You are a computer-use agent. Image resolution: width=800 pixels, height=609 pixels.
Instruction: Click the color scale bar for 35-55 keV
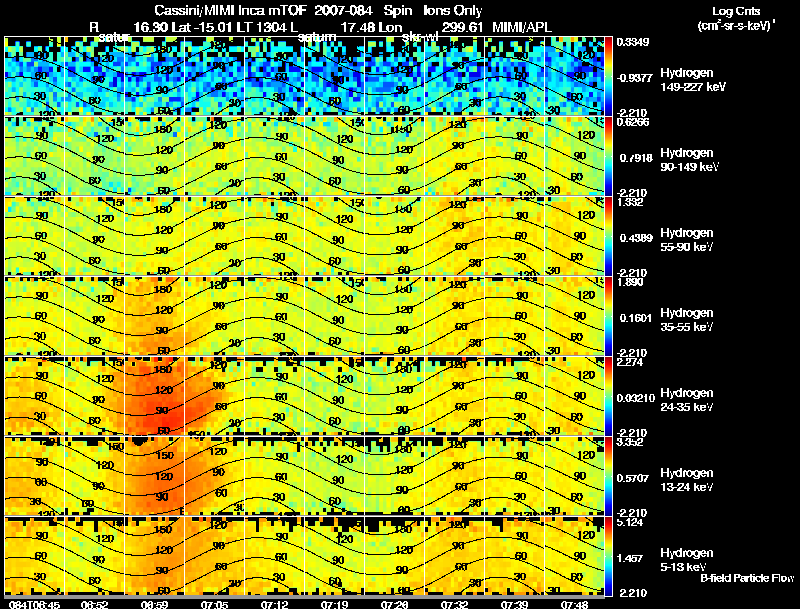pyautogui.click(x=608, y=316)
